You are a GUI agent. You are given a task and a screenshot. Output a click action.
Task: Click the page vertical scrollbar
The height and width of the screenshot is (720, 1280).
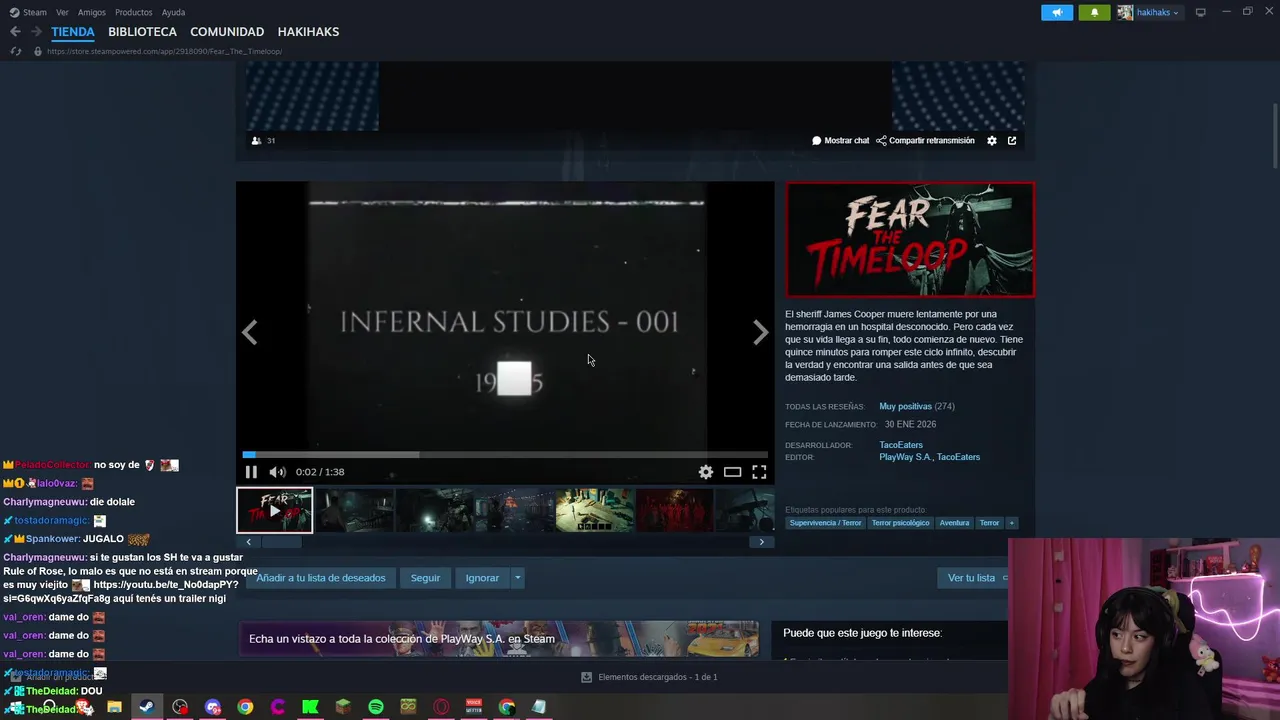click(1275, 135)
